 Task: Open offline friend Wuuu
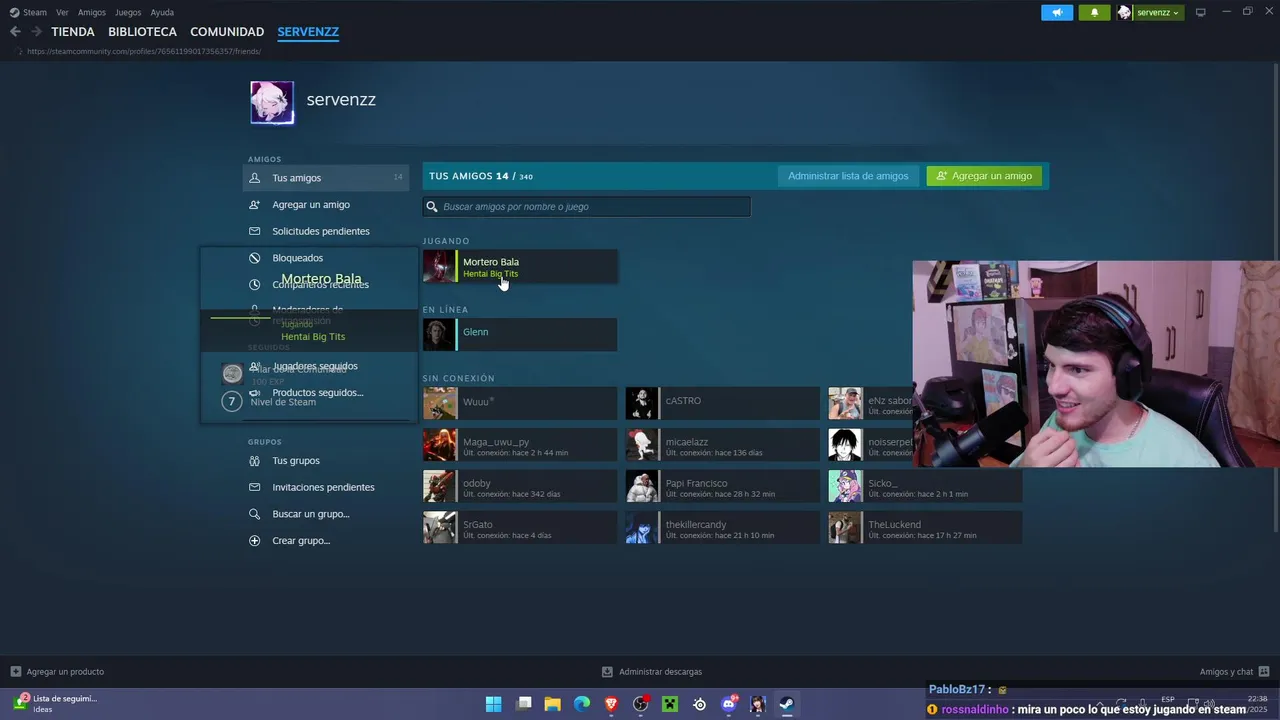click(x=519, y=403)
